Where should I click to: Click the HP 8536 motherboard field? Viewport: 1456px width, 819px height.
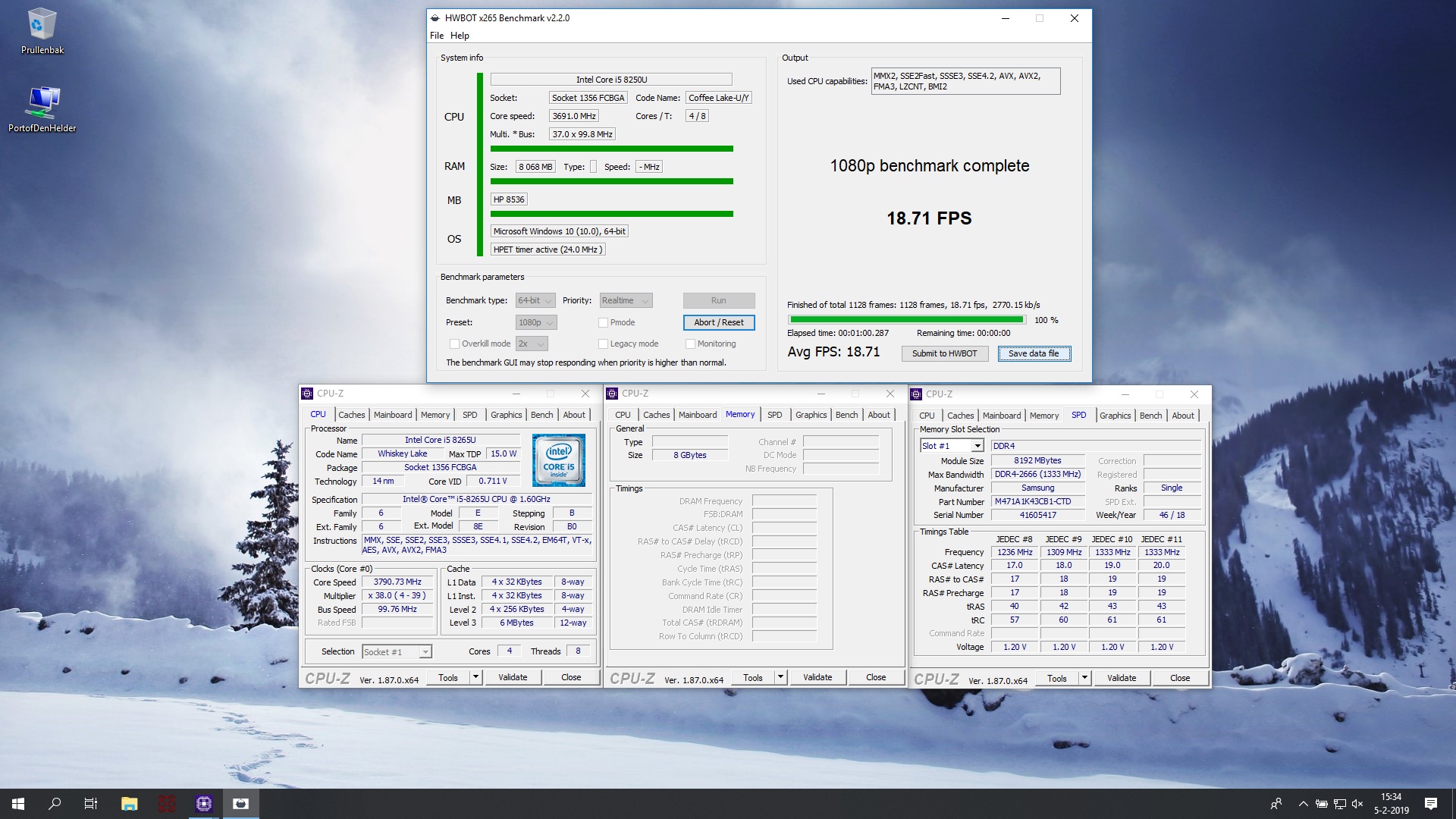pos(509,199)
